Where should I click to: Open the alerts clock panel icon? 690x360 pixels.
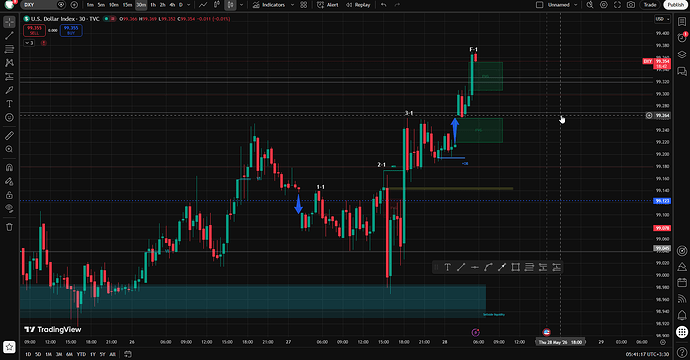(x=682, y=37)
